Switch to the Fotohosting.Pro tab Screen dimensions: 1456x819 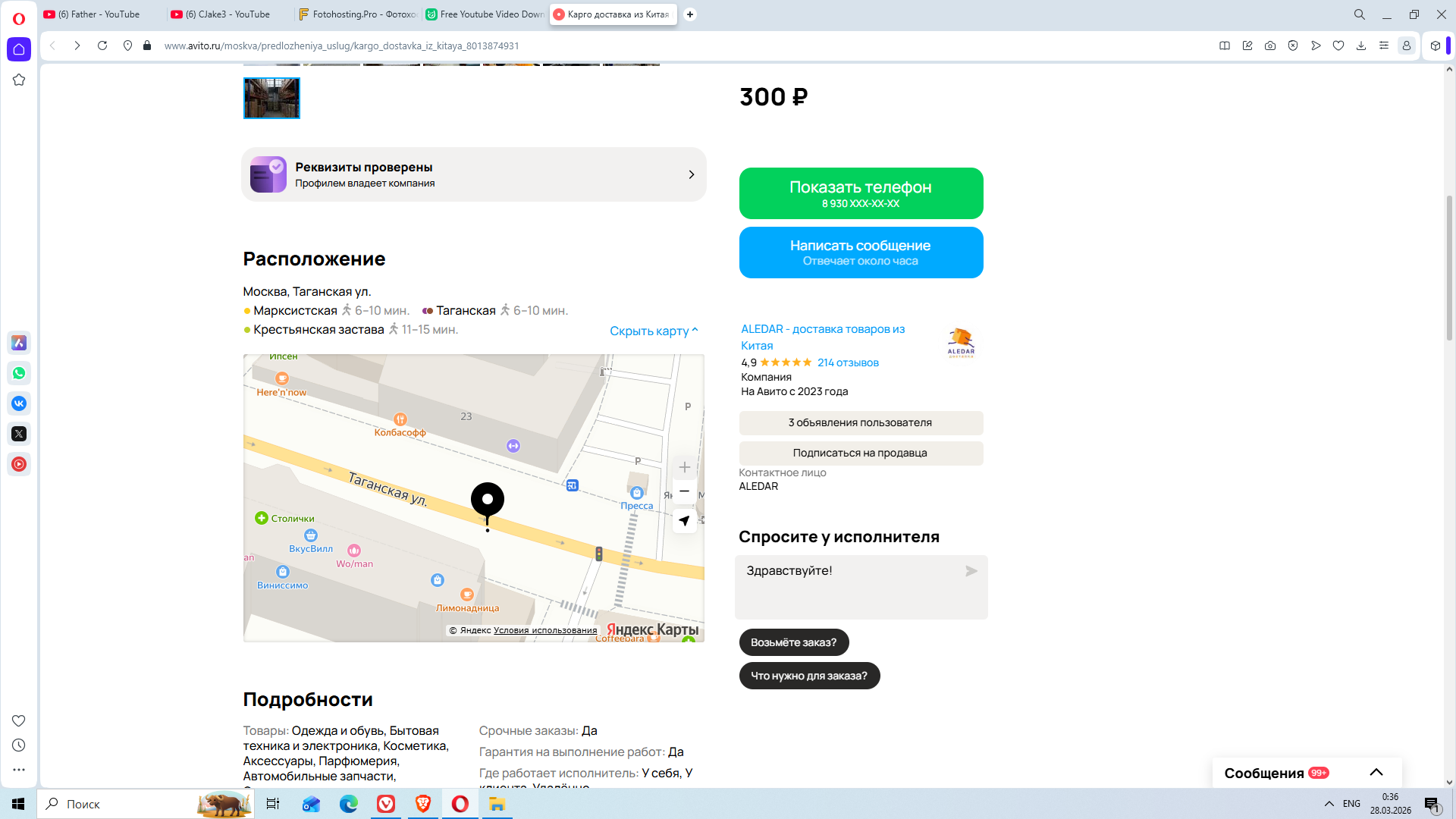pos(358,14)
